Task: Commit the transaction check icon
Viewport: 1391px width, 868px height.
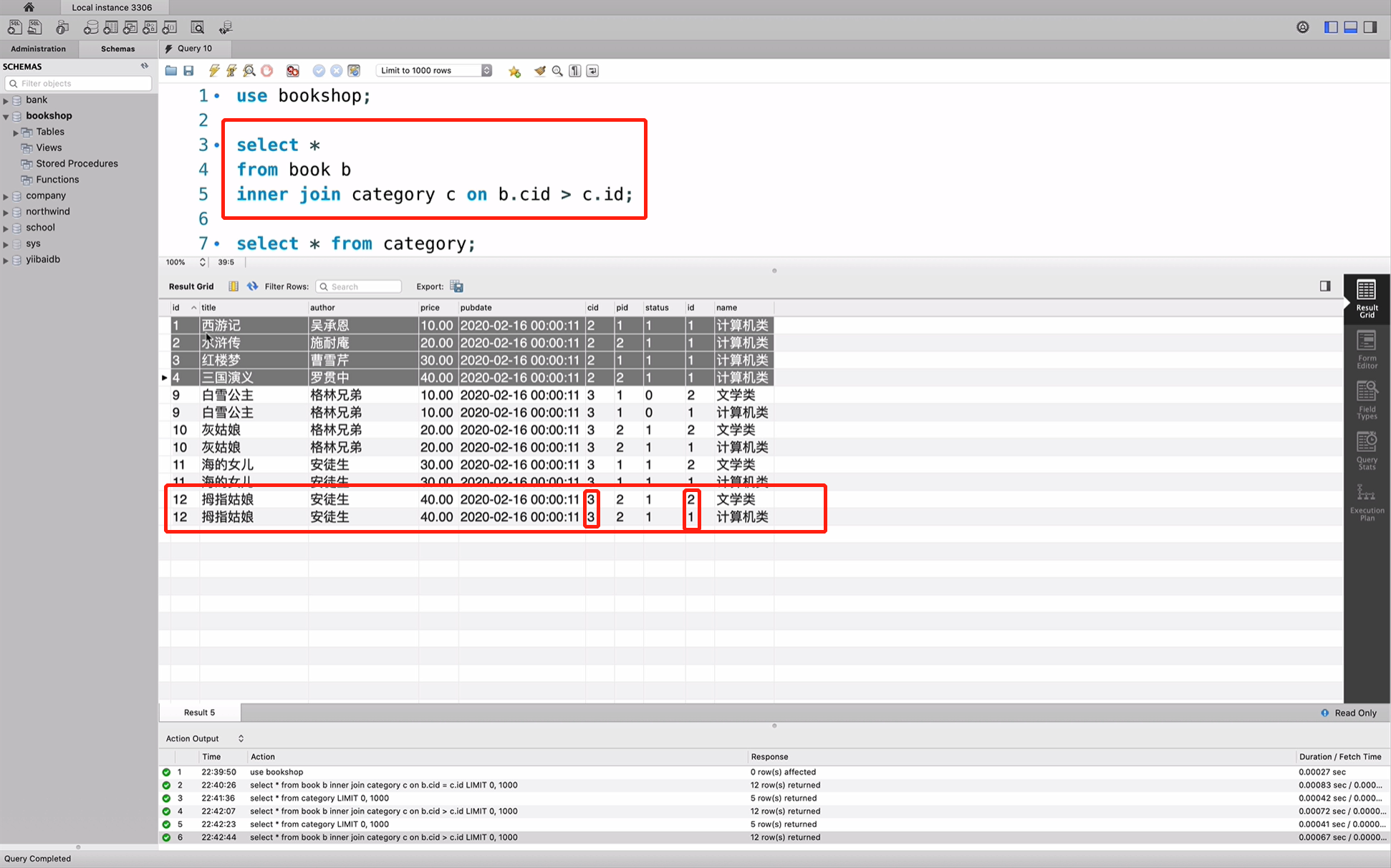Action: [319, 70]
